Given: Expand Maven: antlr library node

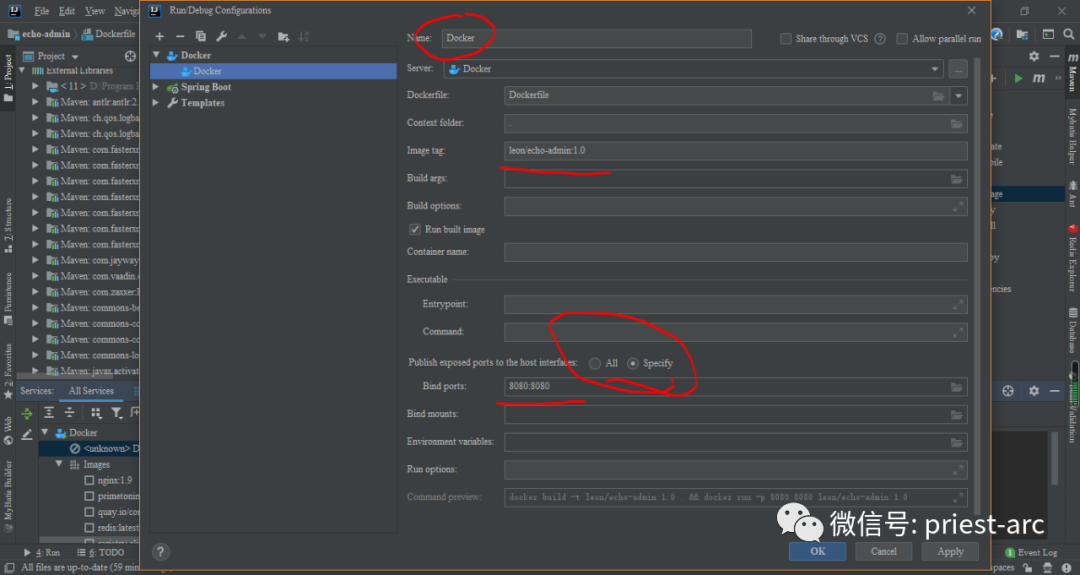Looking at the screenshot, I should point(35,102).
